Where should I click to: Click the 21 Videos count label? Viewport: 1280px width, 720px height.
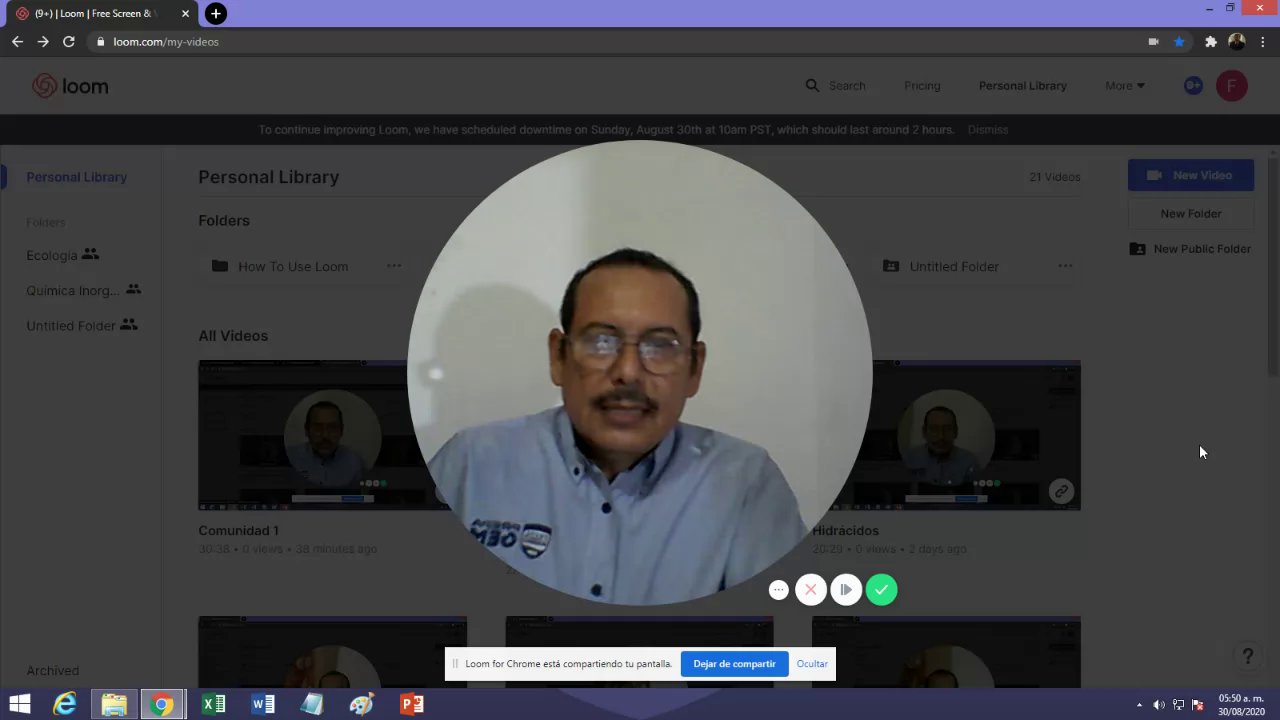pyautogui.click(x=1055, y=177)
